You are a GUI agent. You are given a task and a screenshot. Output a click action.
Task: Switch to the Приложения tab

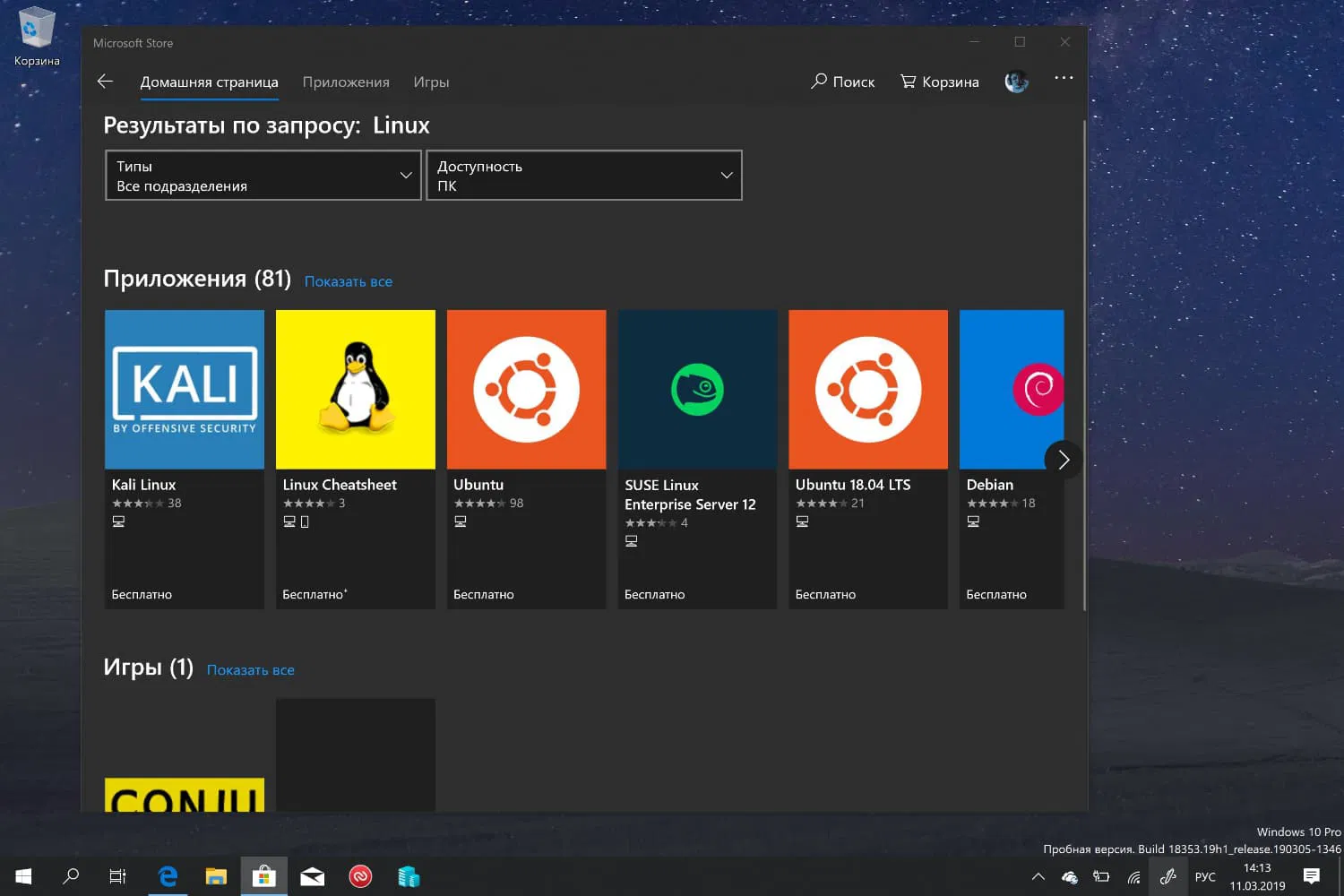[346, 82]
